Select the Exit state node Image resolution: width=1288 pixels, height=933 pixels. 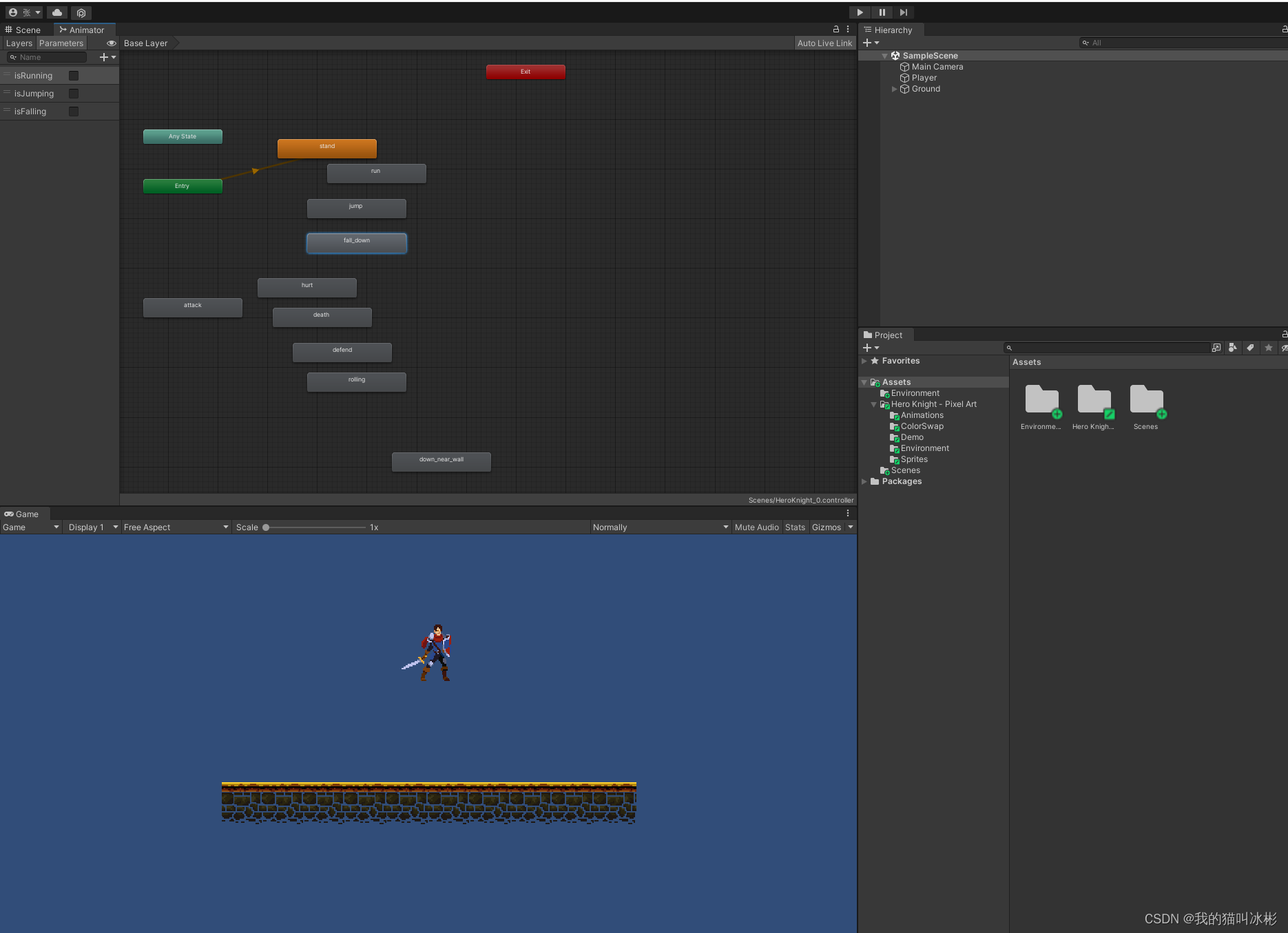526,72
